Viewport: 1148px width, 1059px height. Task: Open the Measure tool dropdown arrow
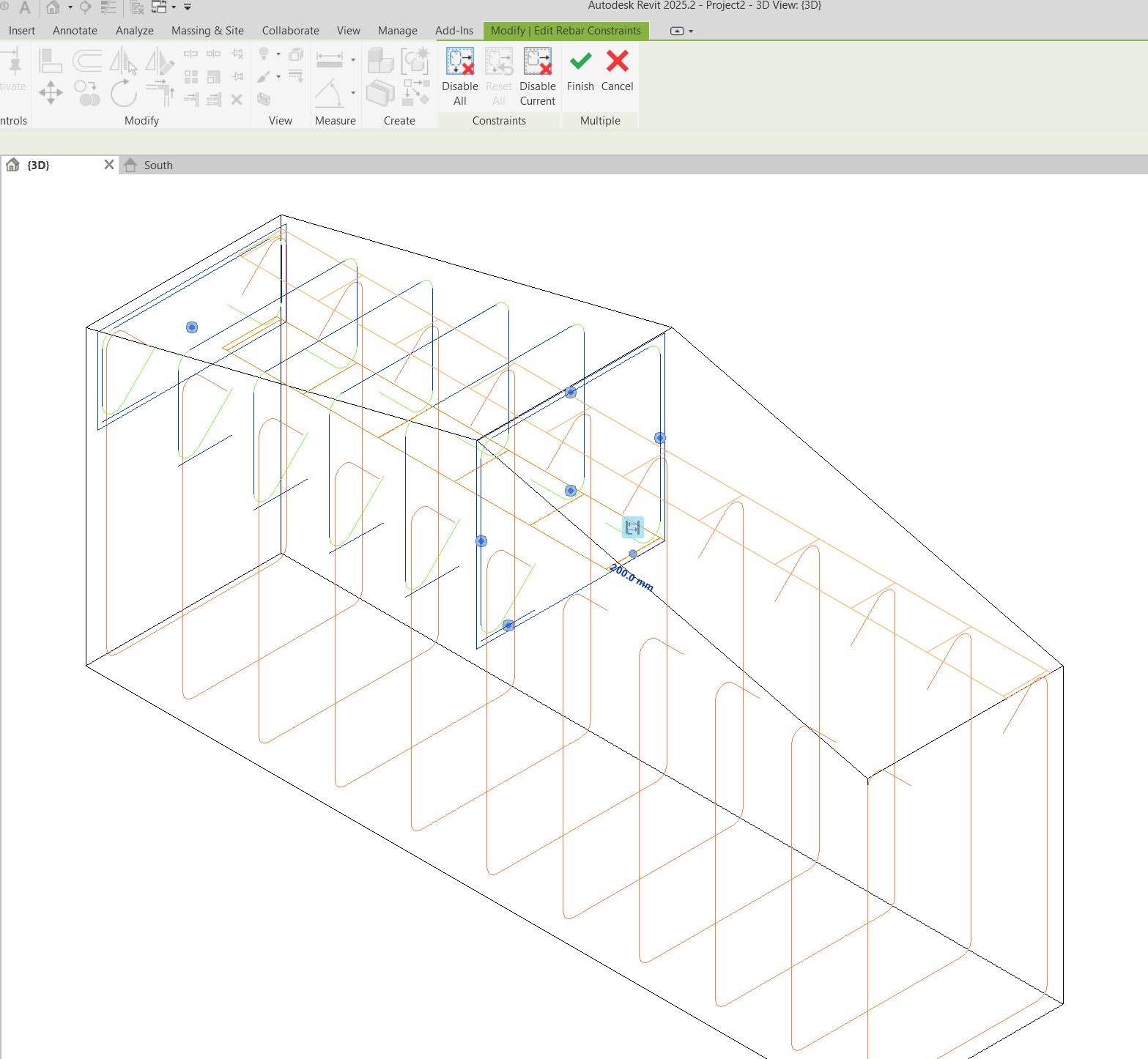[352, 60]
